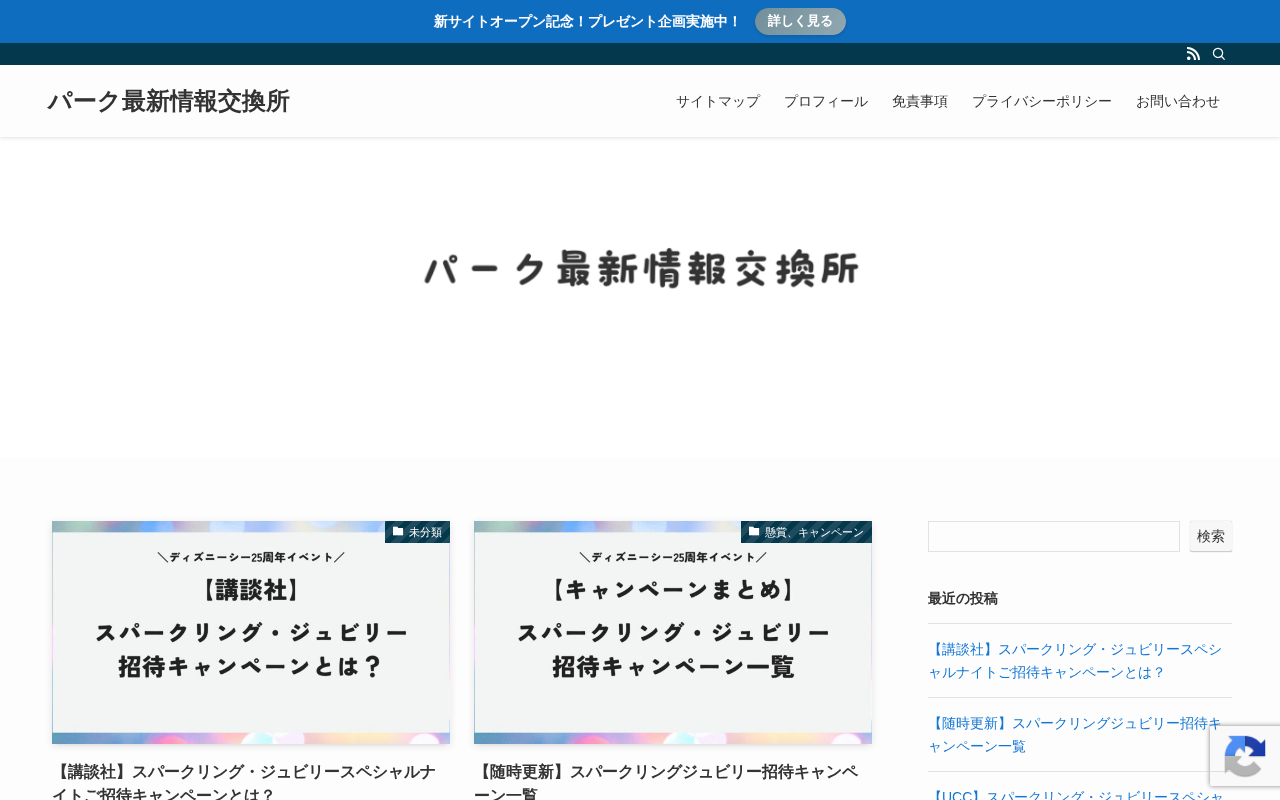Image resolution: width=1280 pixels, height=800 pixels.
Task: Open the サイトマップ menu item
Action: 718,101
